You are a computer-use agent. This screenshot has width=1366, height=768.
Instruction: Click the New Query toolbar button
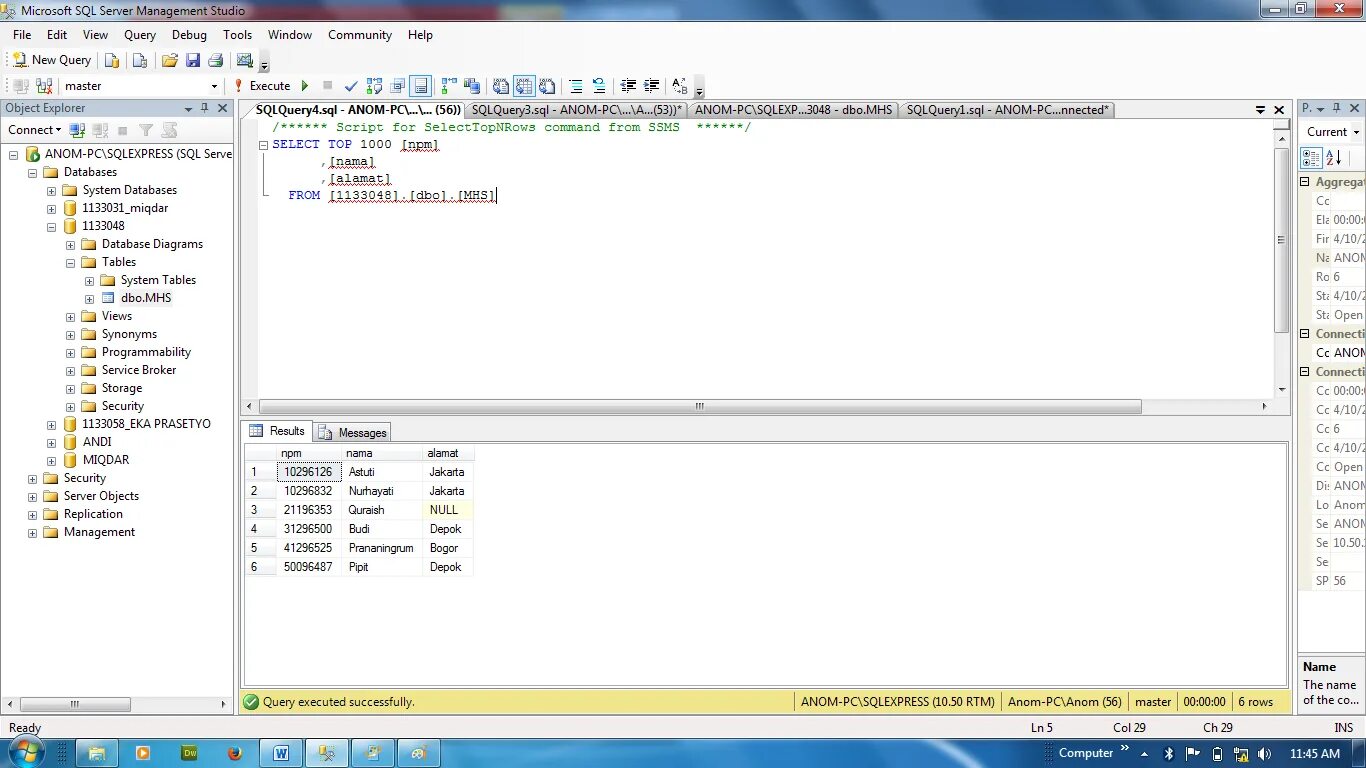[x=51, y=60]
